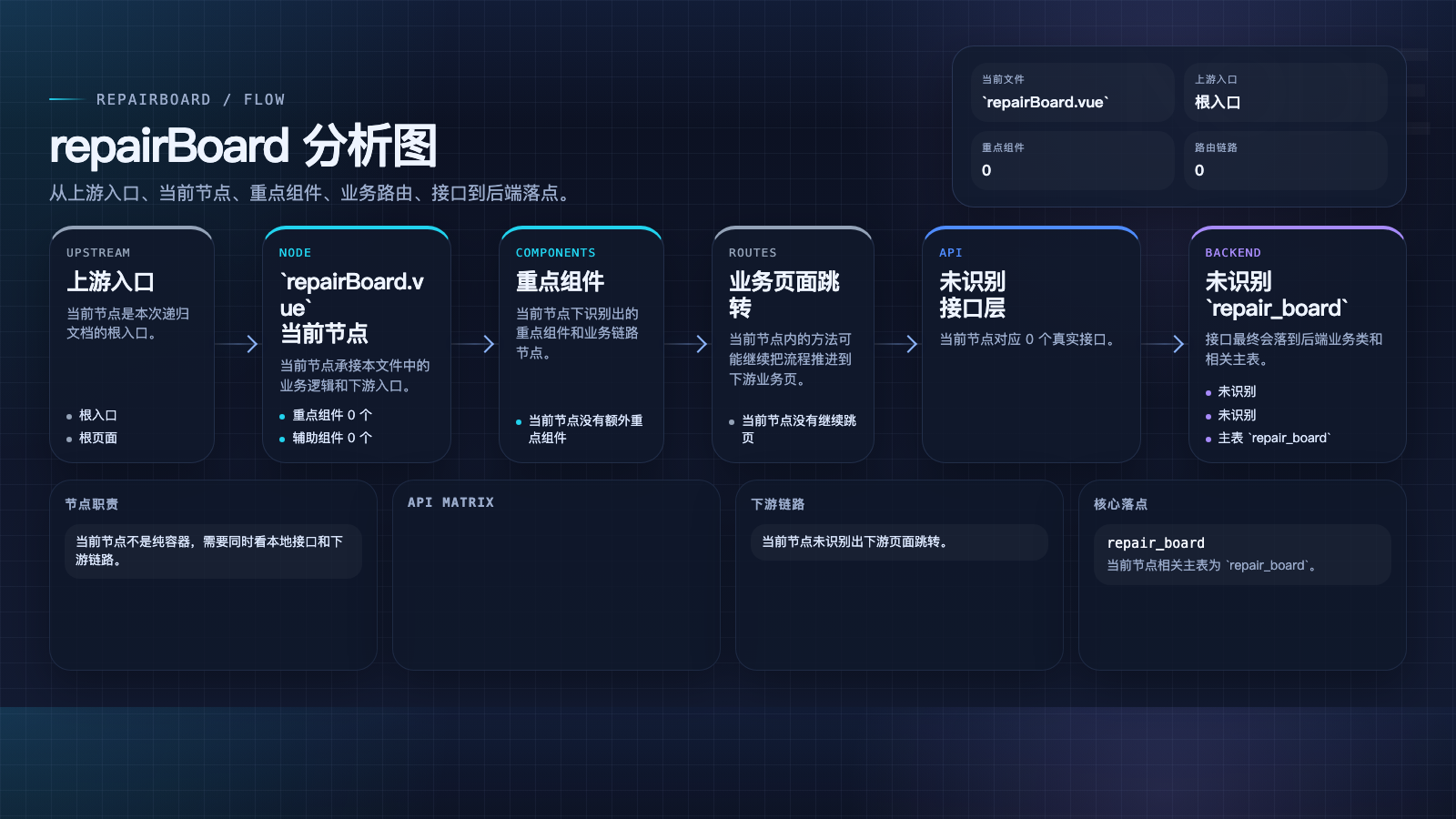Click arrow between ROUTES and API cards

pos(897,344)
